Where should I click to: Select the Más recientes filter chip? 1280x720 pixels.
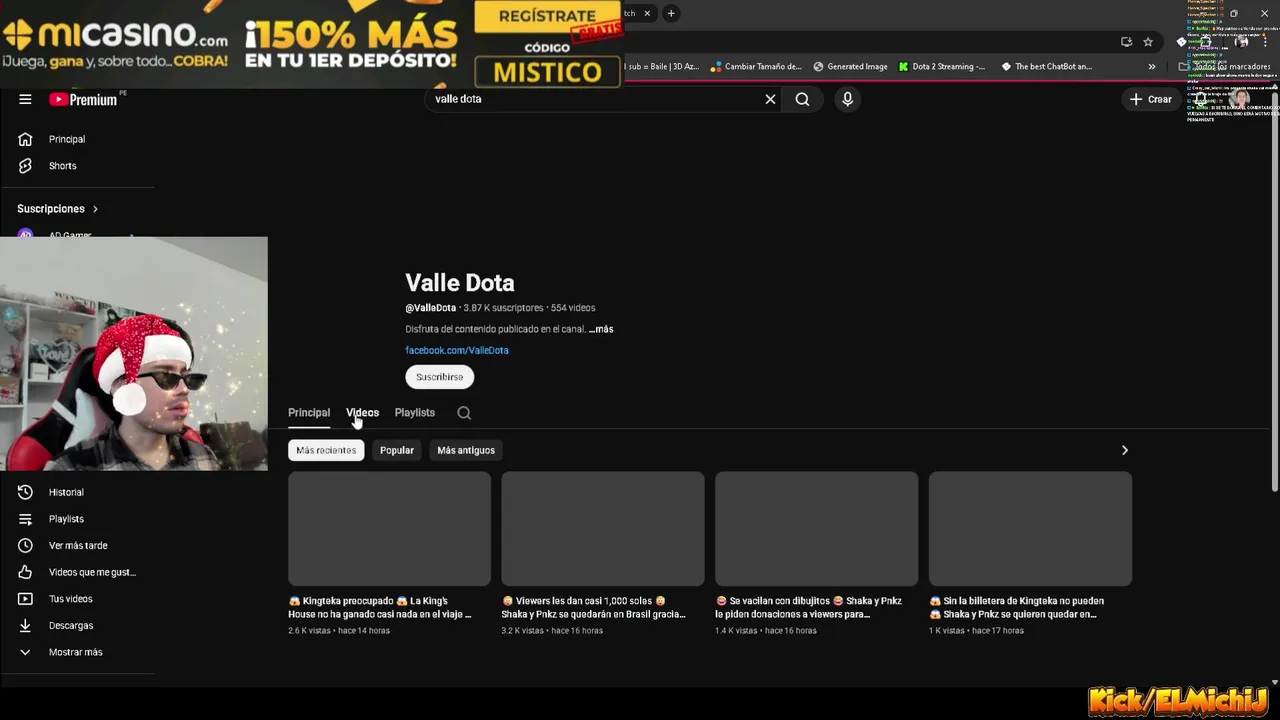coord(326,450)
